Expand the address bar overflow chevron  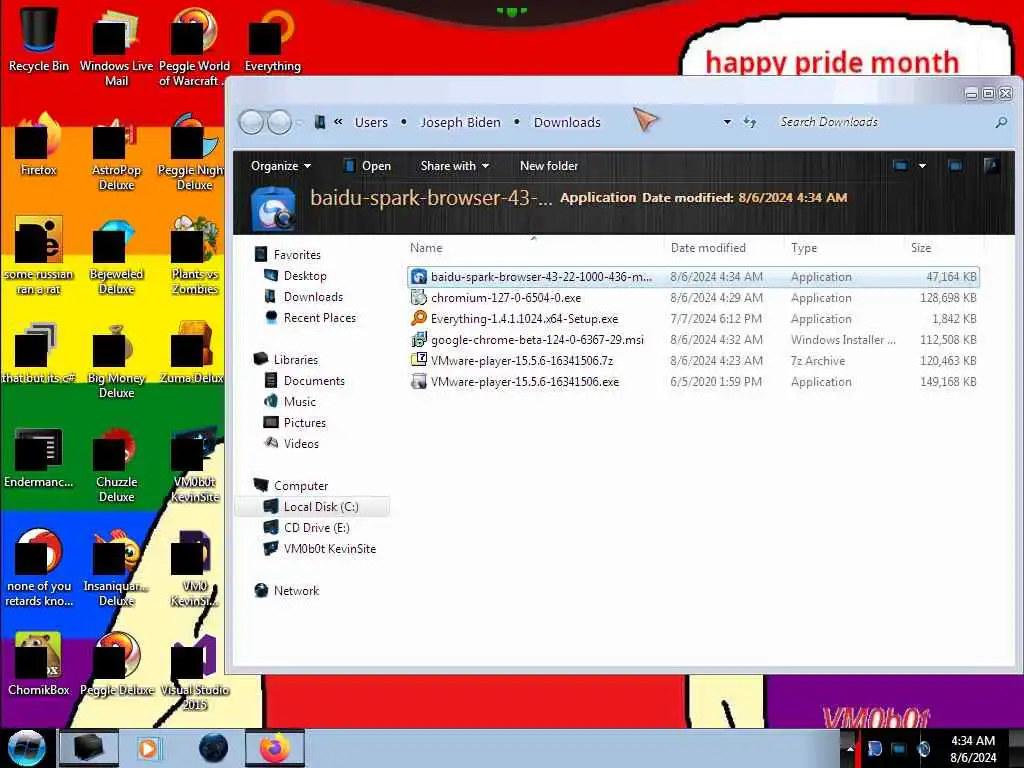(338, 121)
